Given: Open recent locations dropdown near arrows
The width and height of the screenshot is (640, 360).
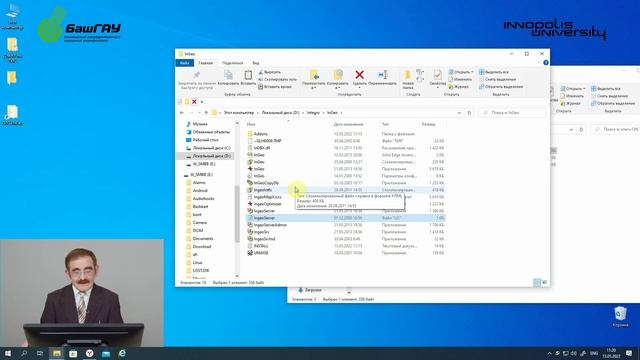Looking at the screenshot, I should tap(199, 113).
